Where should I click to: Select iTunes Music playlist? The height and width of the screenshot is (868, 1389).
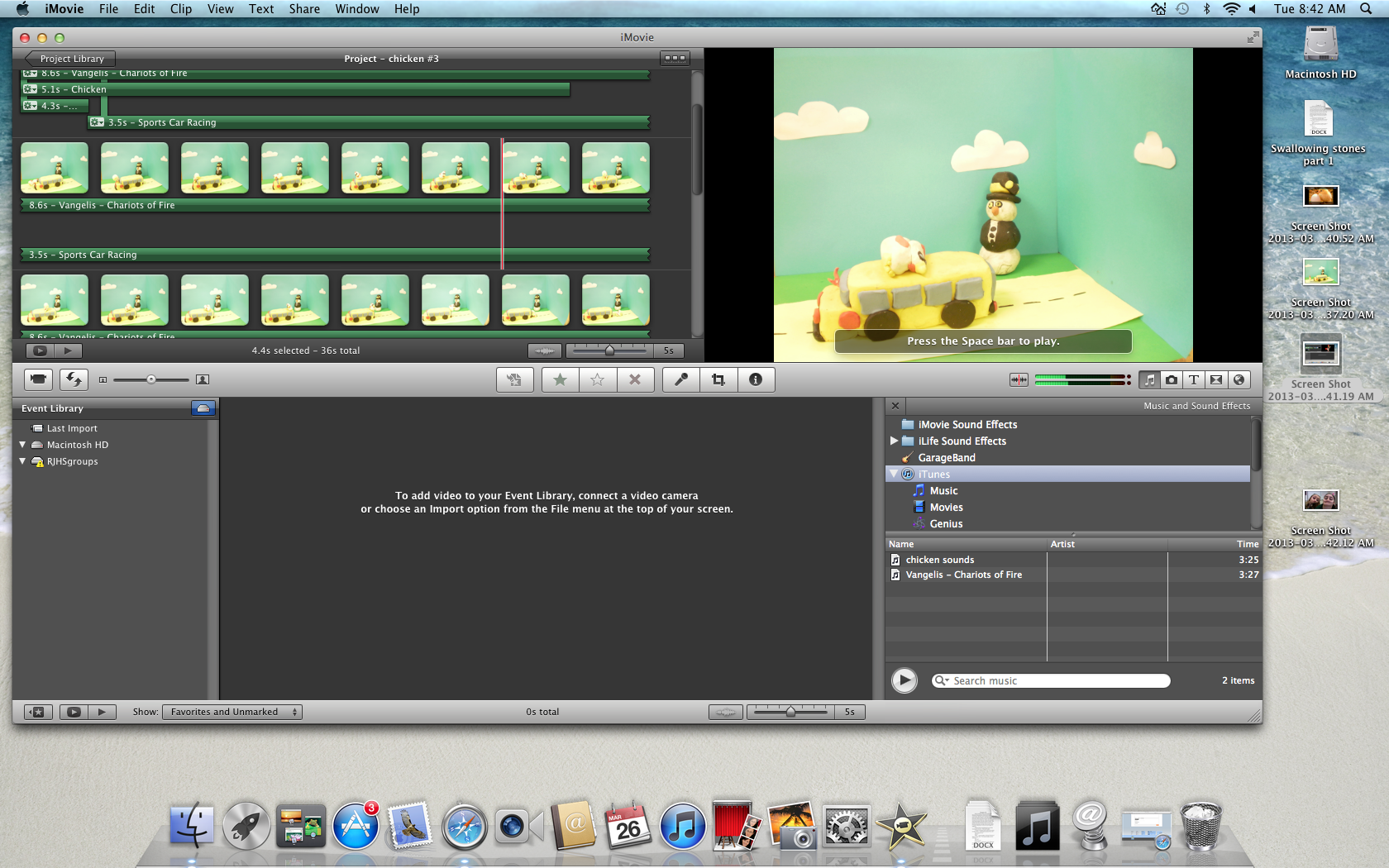coord(943,490)
